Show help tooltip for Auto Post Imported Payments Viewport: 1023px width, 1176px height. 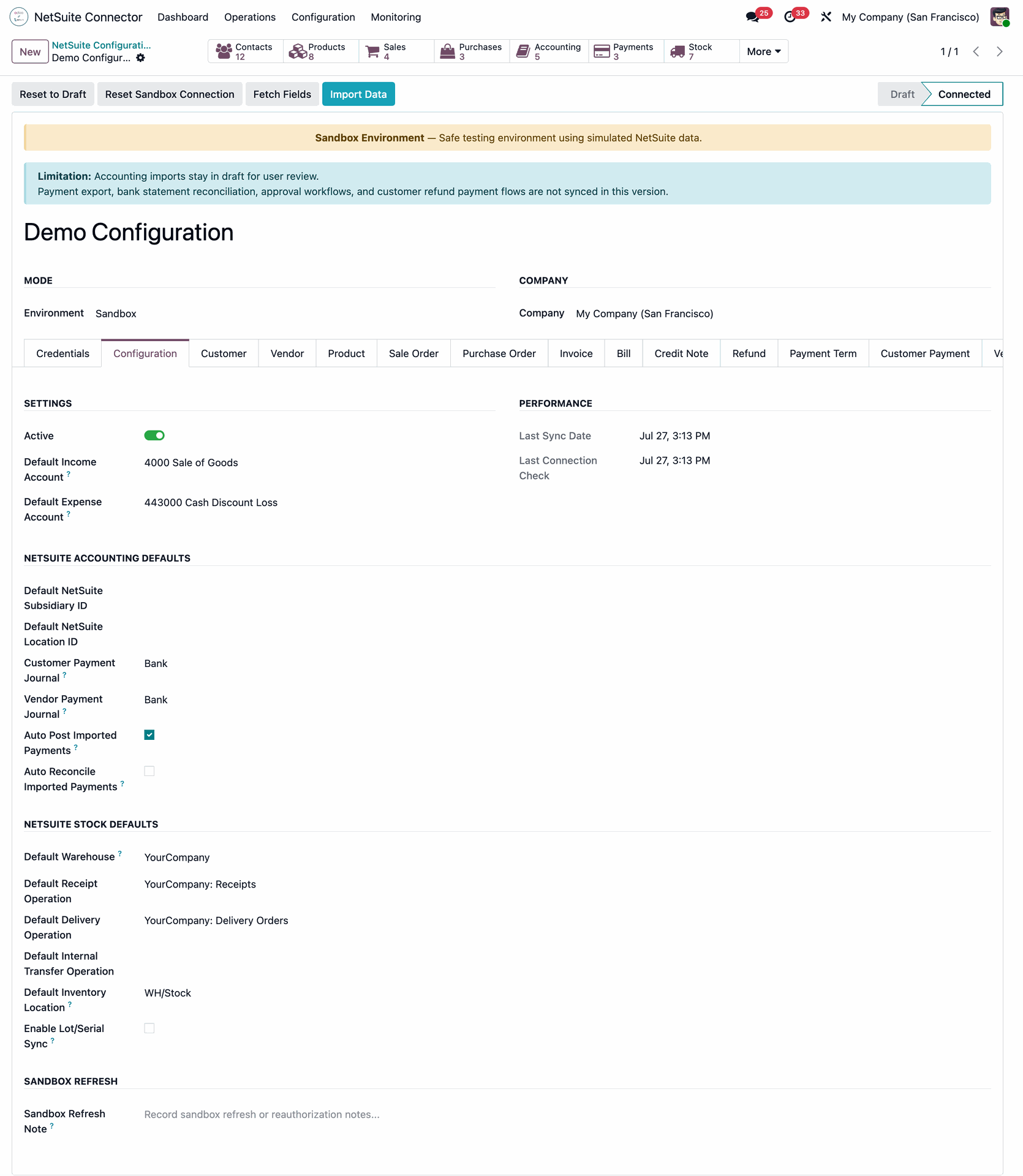point(76,747)
